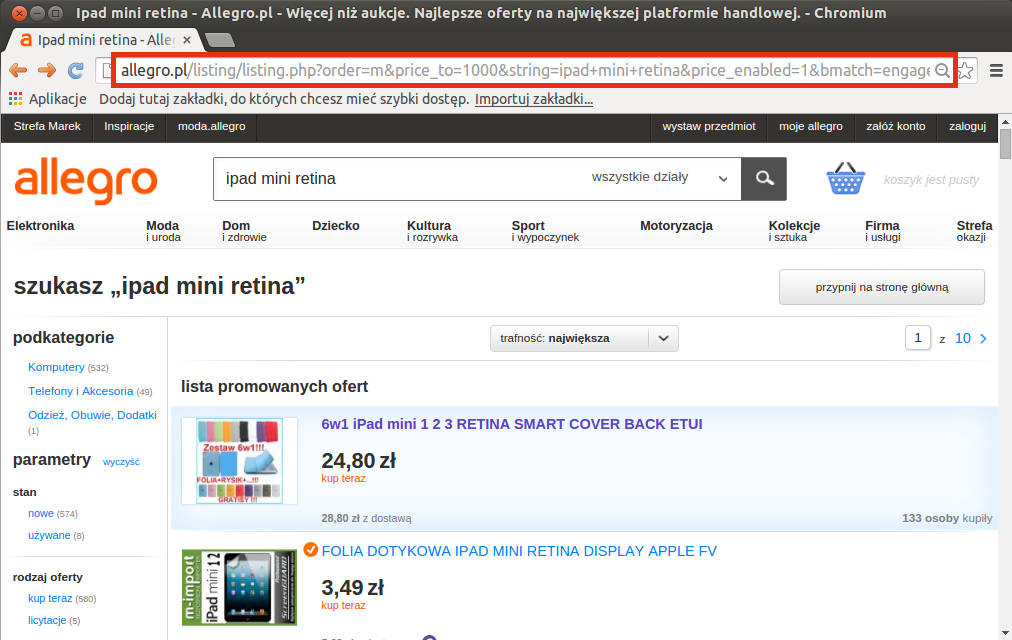Open the Aplikacje apps shortcut in bookmarks bar
This screenshot has width=1012, height=640.
[x=50, y=99]
